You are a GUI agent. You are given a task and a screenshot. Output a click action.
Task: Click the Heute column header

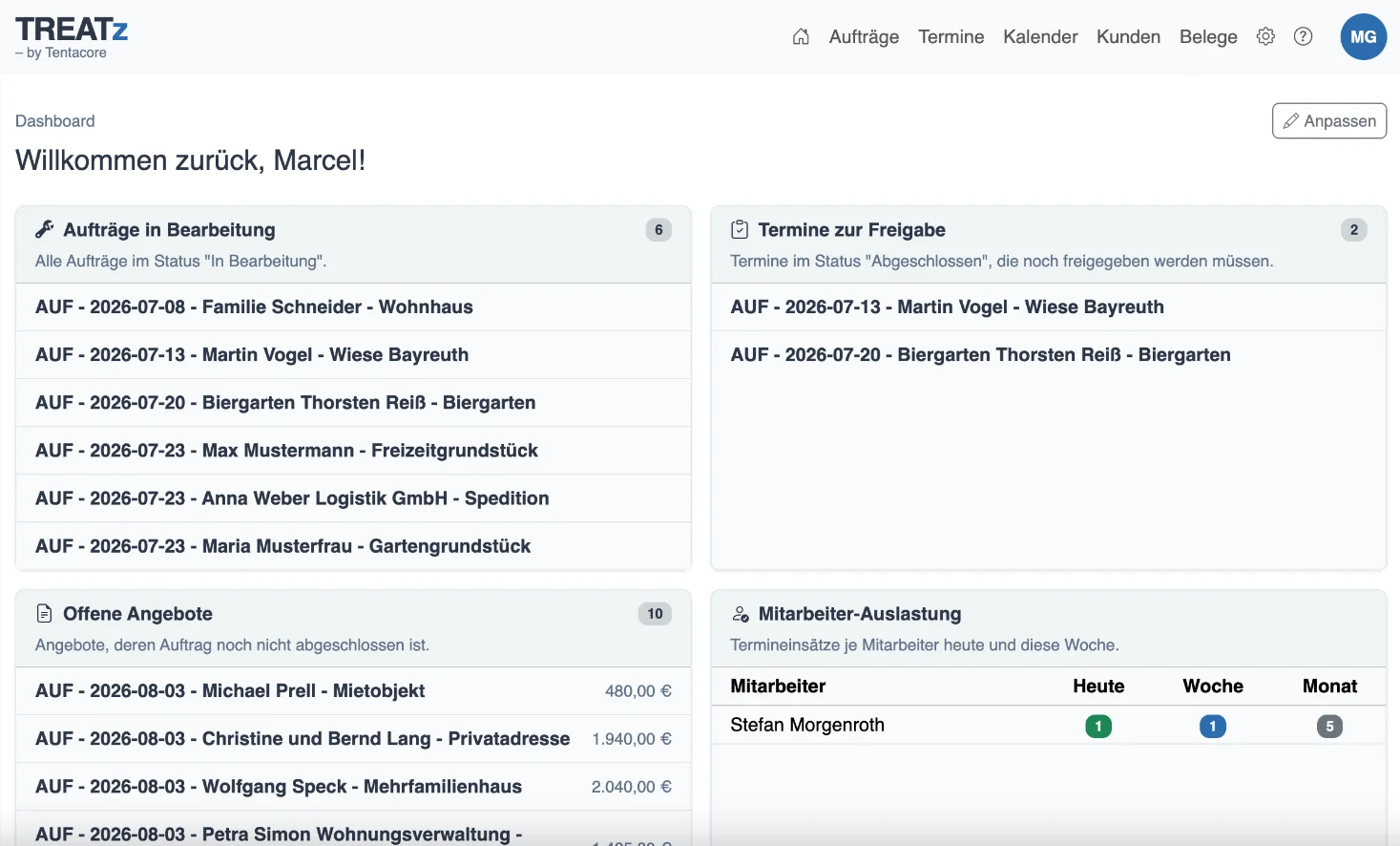pos(1098,686)
